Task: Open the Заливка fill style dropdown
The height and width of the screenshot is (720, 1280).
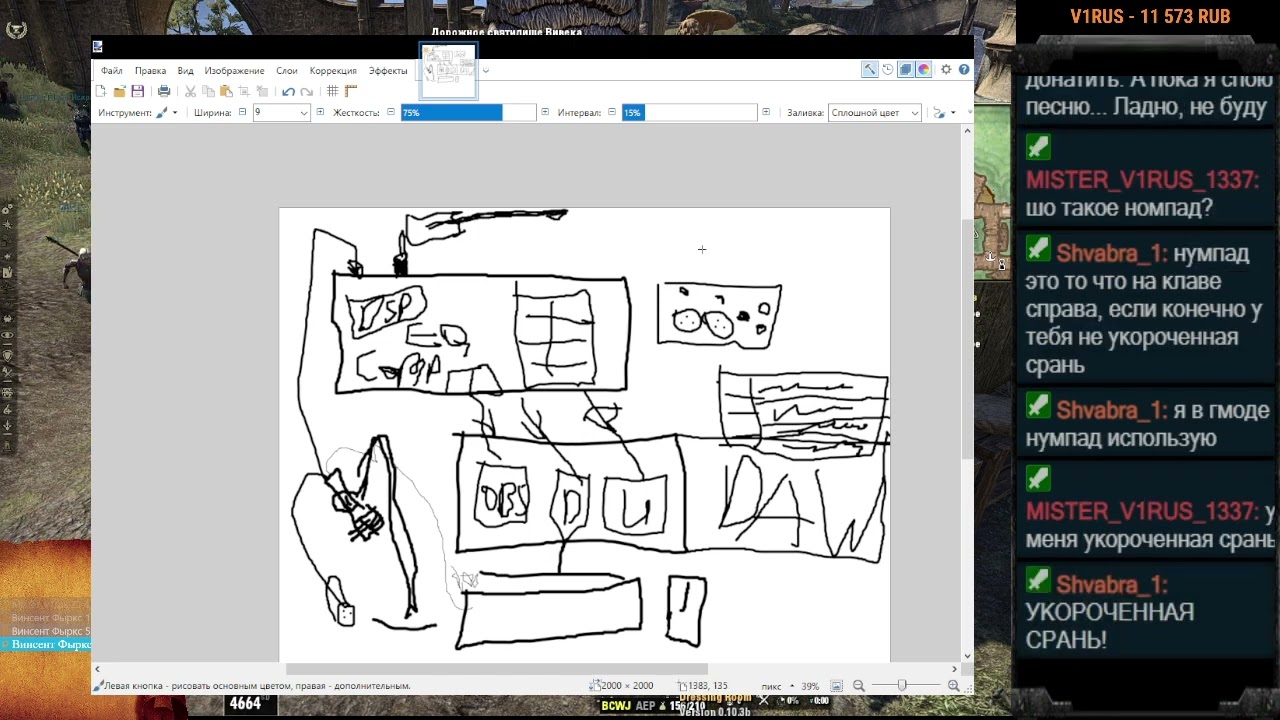Action: coord(874,113)
